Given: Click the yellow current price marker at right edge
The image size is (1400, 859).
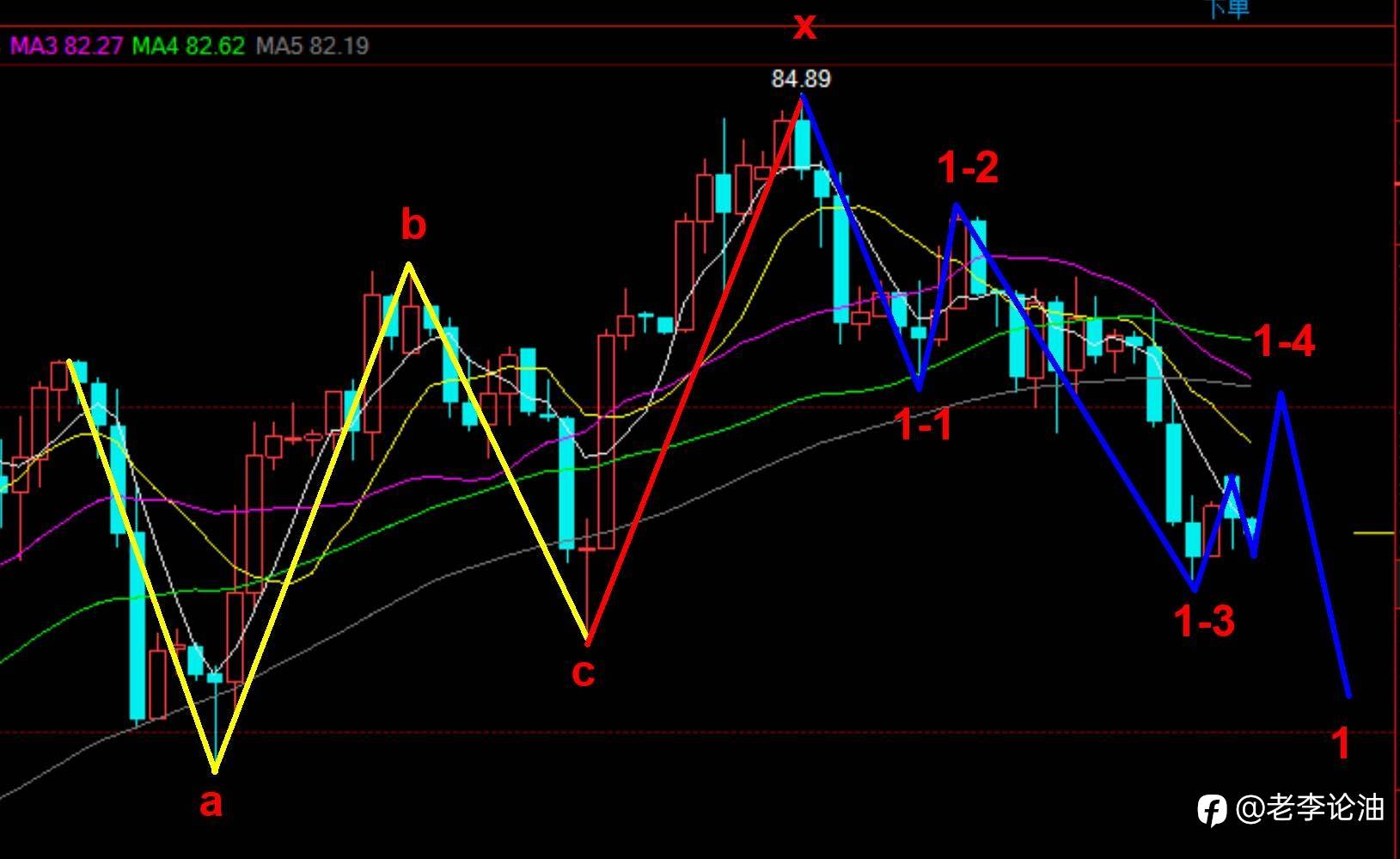Looking at the screenshot, I should pyautogui.click(x=1373, y=534).
